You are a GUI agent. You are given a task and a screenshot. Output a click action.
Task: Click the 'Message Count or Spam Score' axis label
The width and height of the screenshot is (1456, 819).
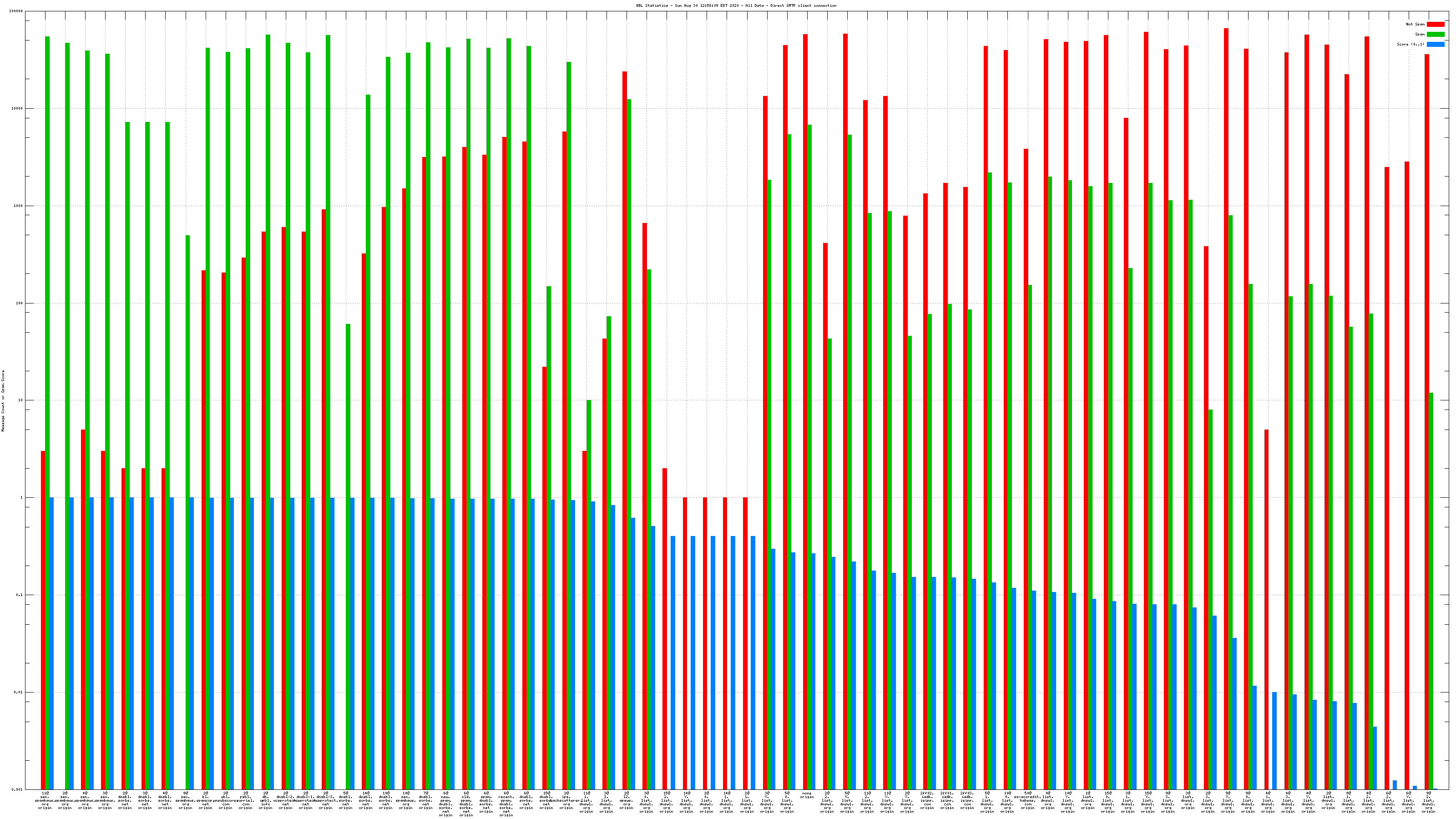point(3,401)
